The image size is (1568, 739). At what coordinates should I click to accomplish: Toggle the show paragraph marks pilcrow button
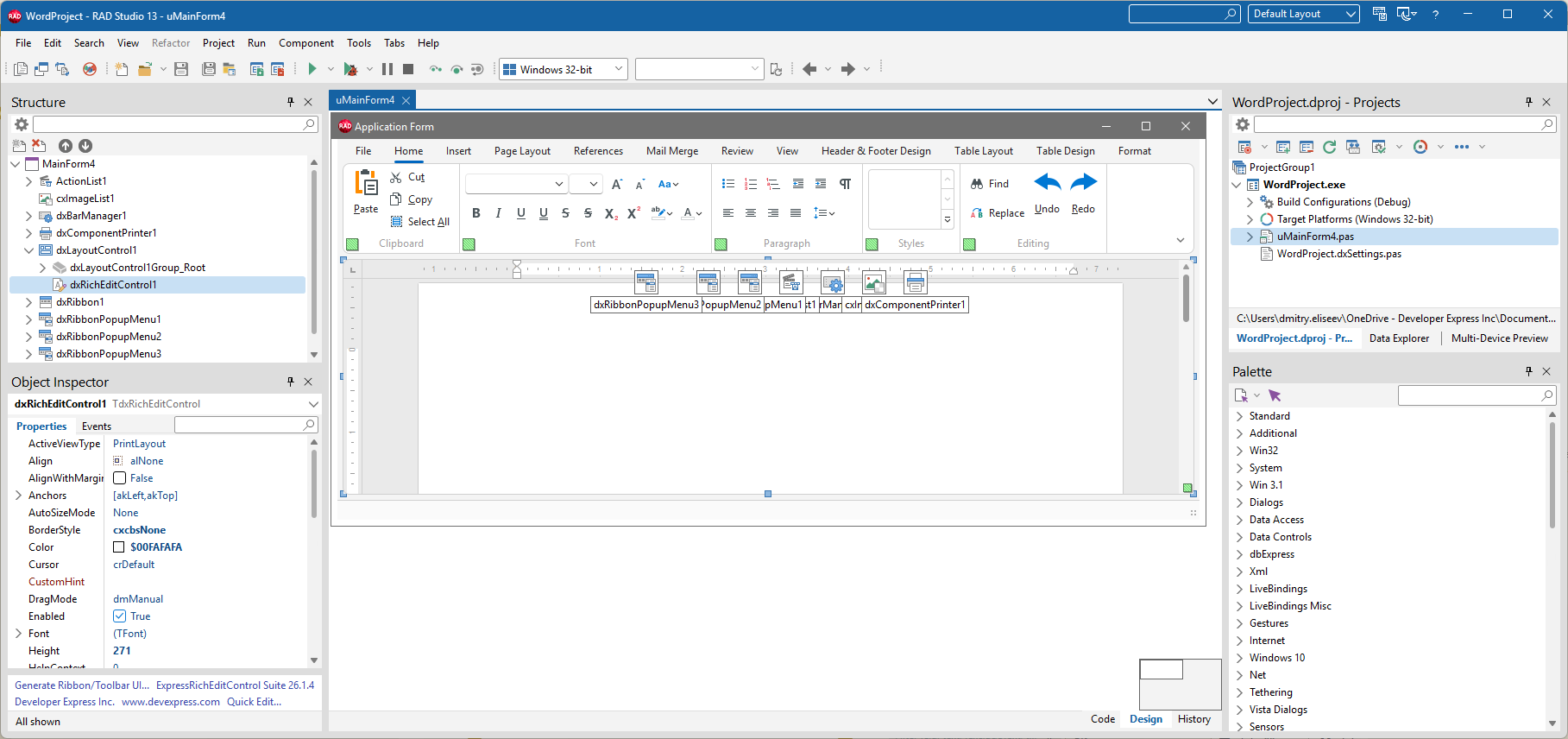846,184
